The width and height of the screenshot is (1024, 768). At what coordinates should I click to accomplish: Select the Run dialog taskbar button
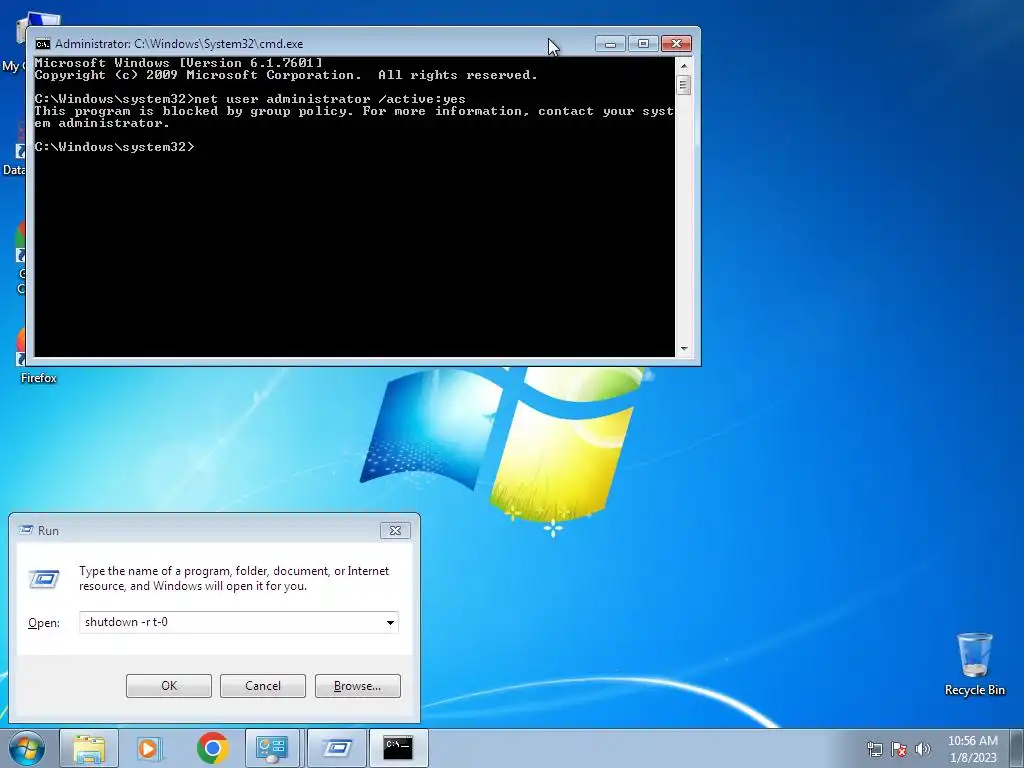point(336,748)
